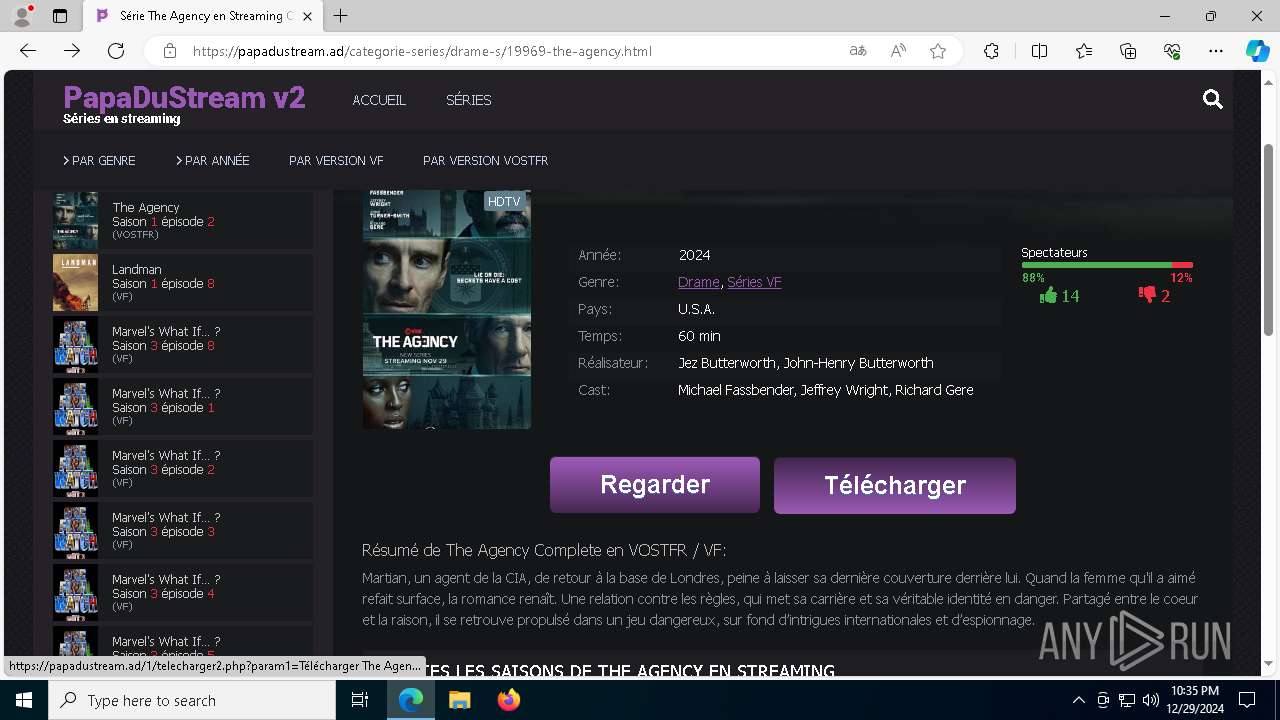Open Marvel's What If Saison 3 épisode 3
The height and width of the screenshot is (720, 1280).
183,531
